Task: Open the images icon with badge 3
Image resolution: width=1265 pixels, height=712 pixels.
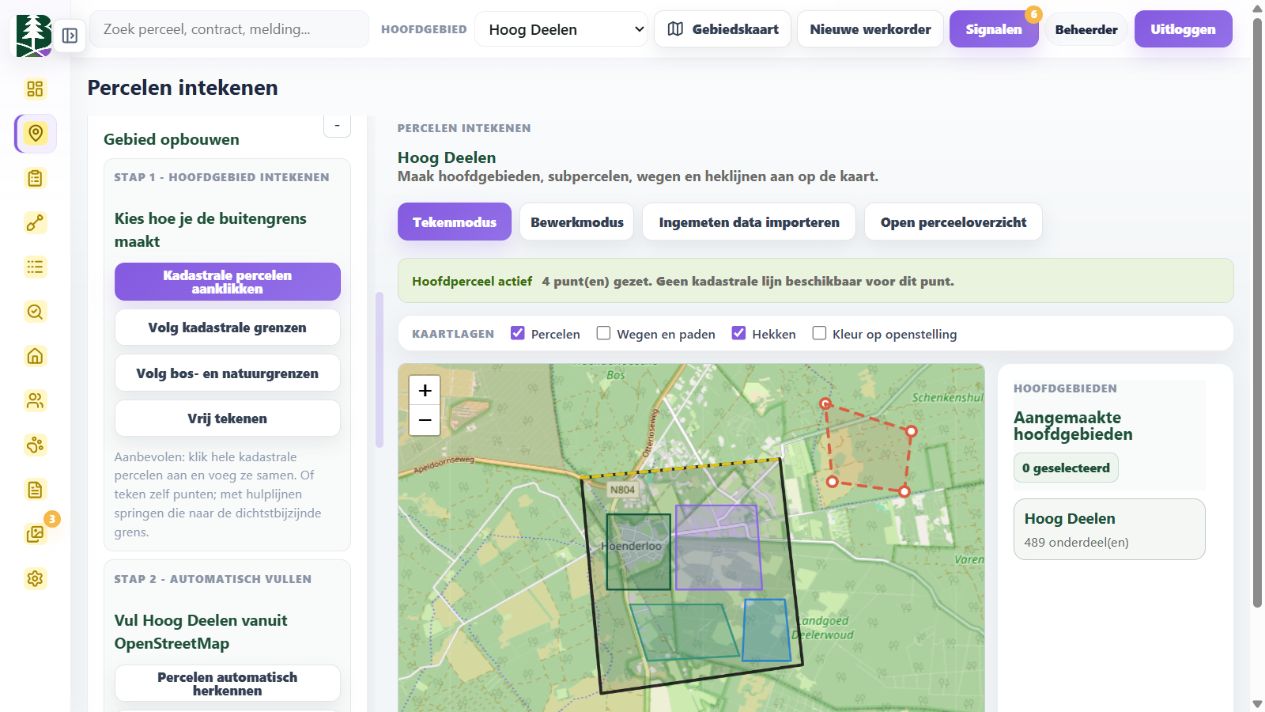Action: point(36,534)
